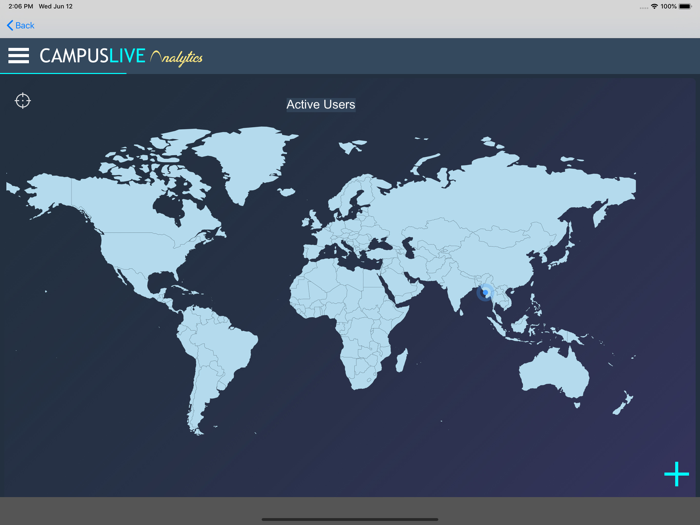The image size is (700, 525).
Task: Tap the crosshair locate icon
Action: [x=23, y=101]
